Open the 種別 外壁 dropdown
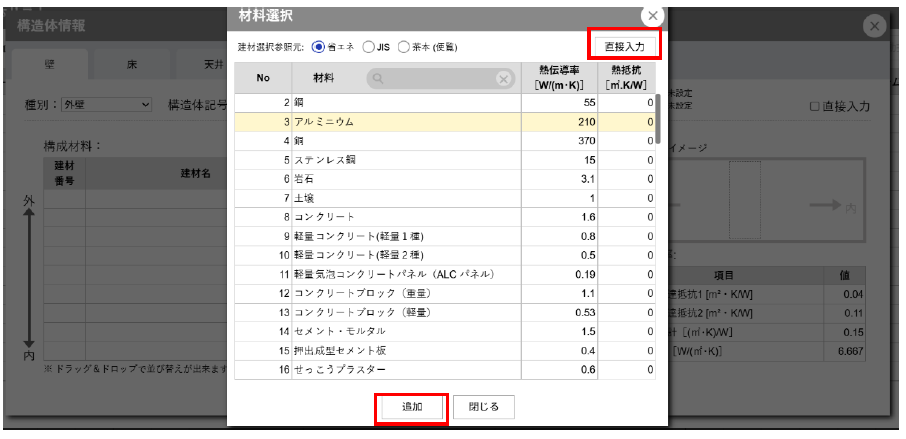 pyautogui.click(x=105, y=104)
